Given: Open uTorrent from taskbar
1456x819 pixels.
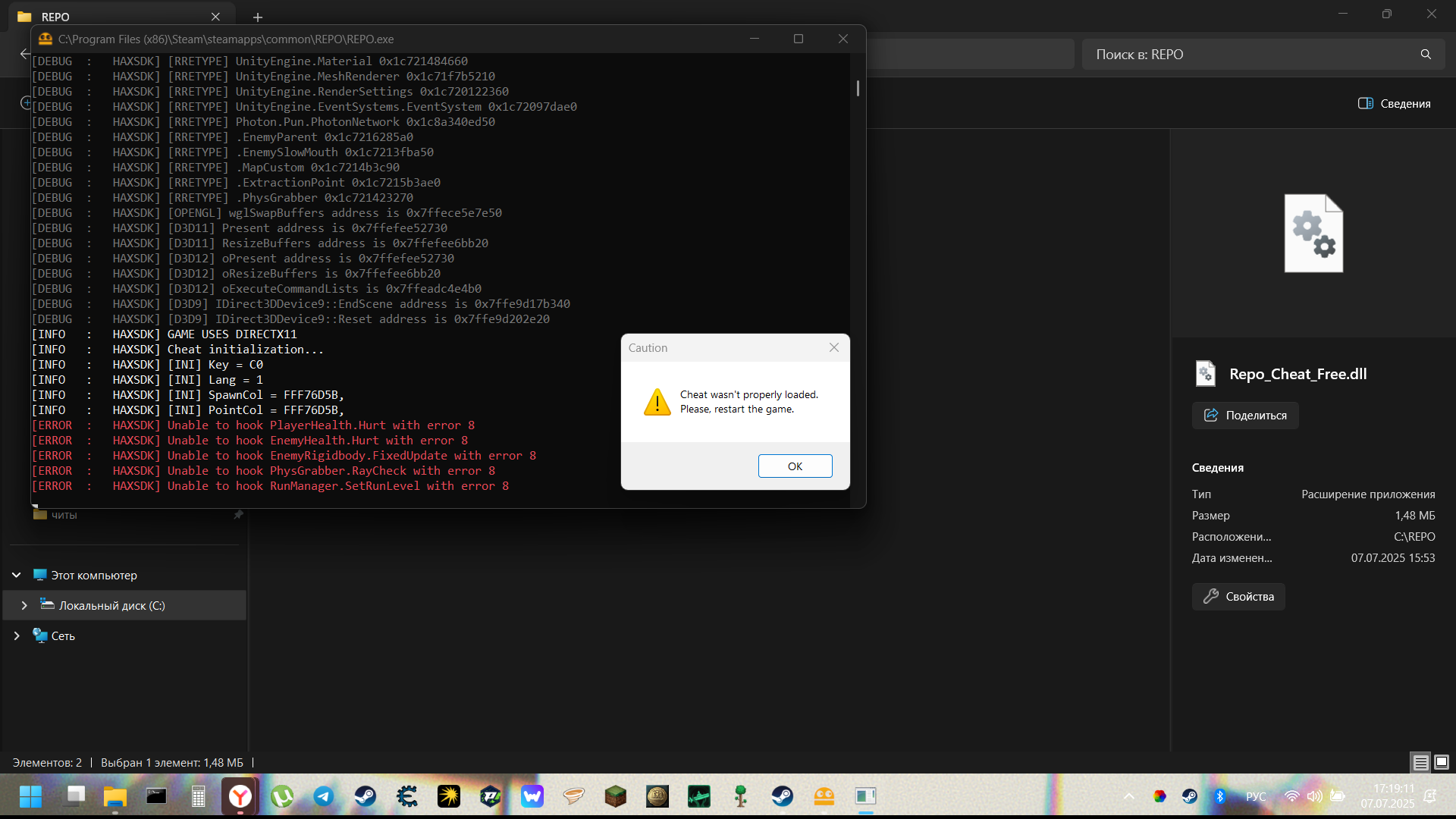Looking at the screenshot, I should pos(282,796).
